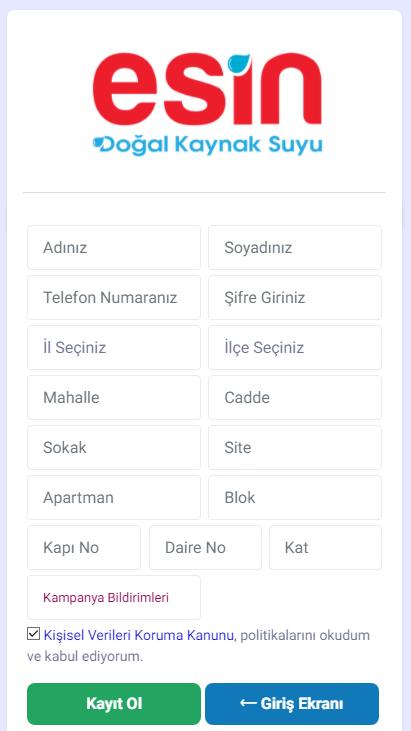Focus the Site text box
The height and width of the screenshot is (731, 411).
tap(295, 448)
